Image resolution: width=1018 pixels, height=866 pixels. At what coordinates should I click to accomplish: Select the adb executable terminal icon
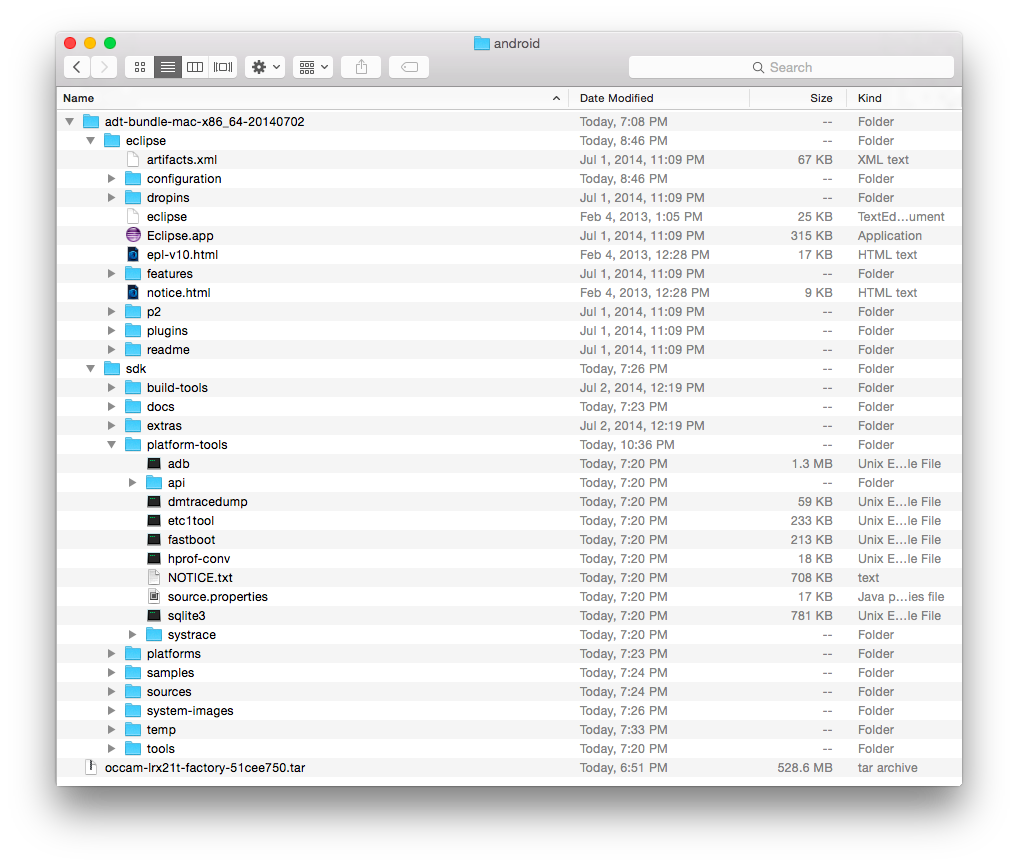(155, 463)
